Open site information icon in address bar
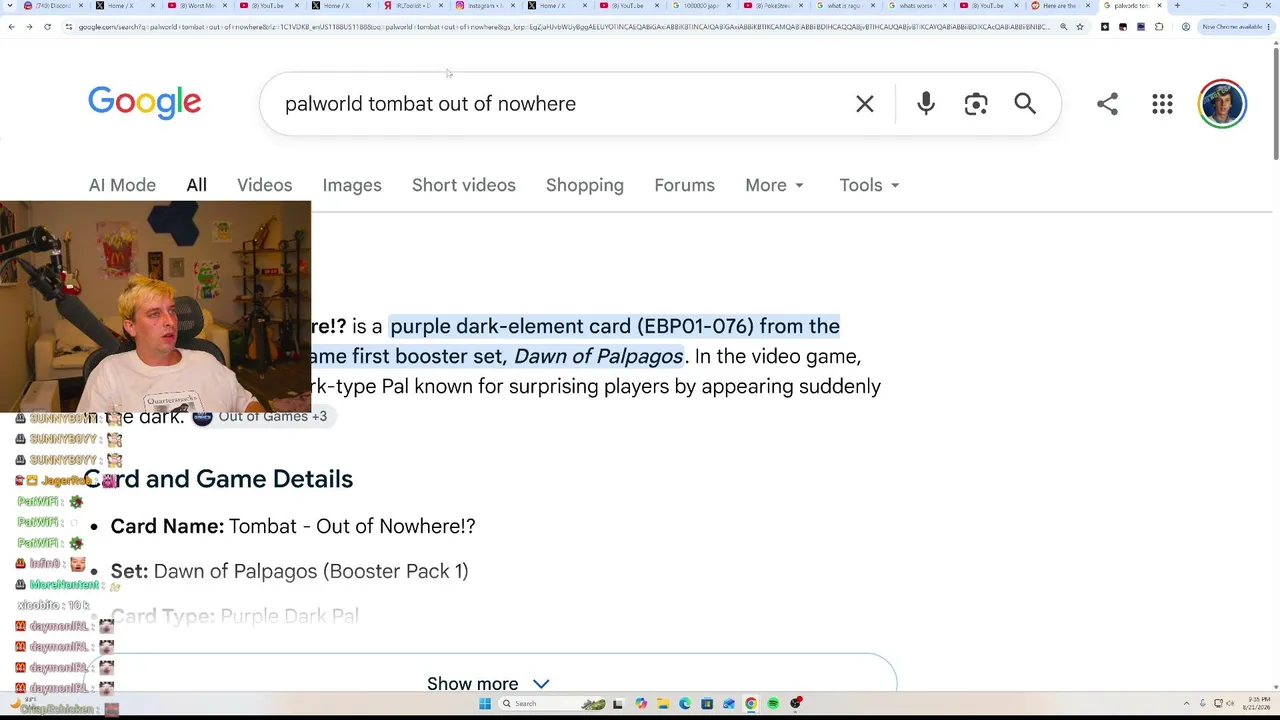Image resolution: width=1280 pixels, height=720 pixels. (69, 27)
